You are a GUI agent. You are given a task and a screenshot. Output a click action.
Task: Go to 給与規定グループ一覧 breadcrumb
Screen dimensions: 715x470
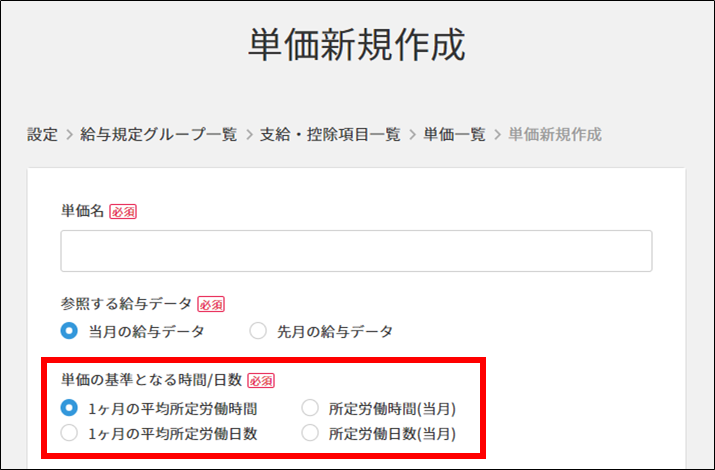coord(159,134)
